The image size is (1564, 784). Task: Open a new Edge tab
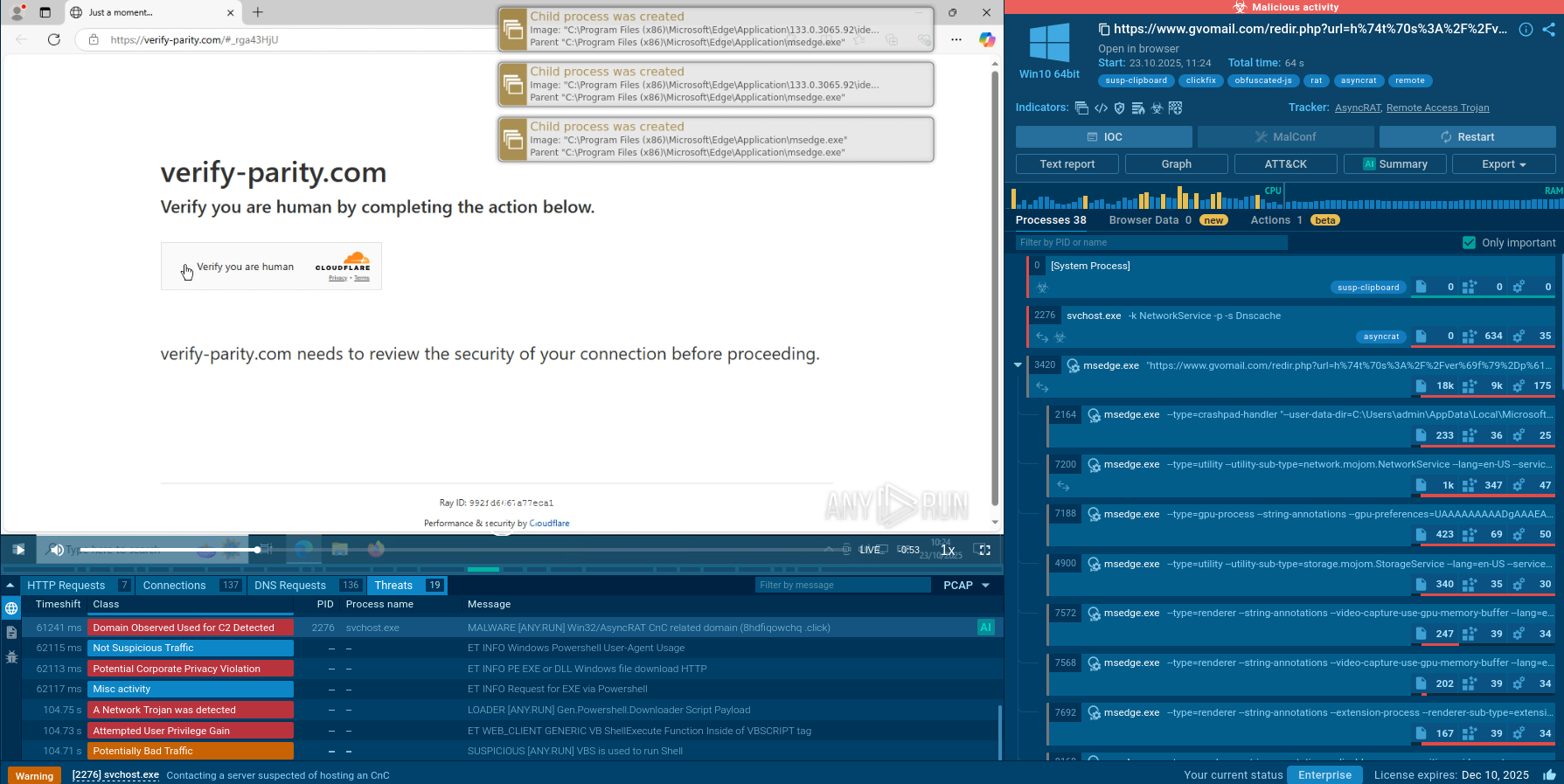pyautogui.click(x=258, y=12)
